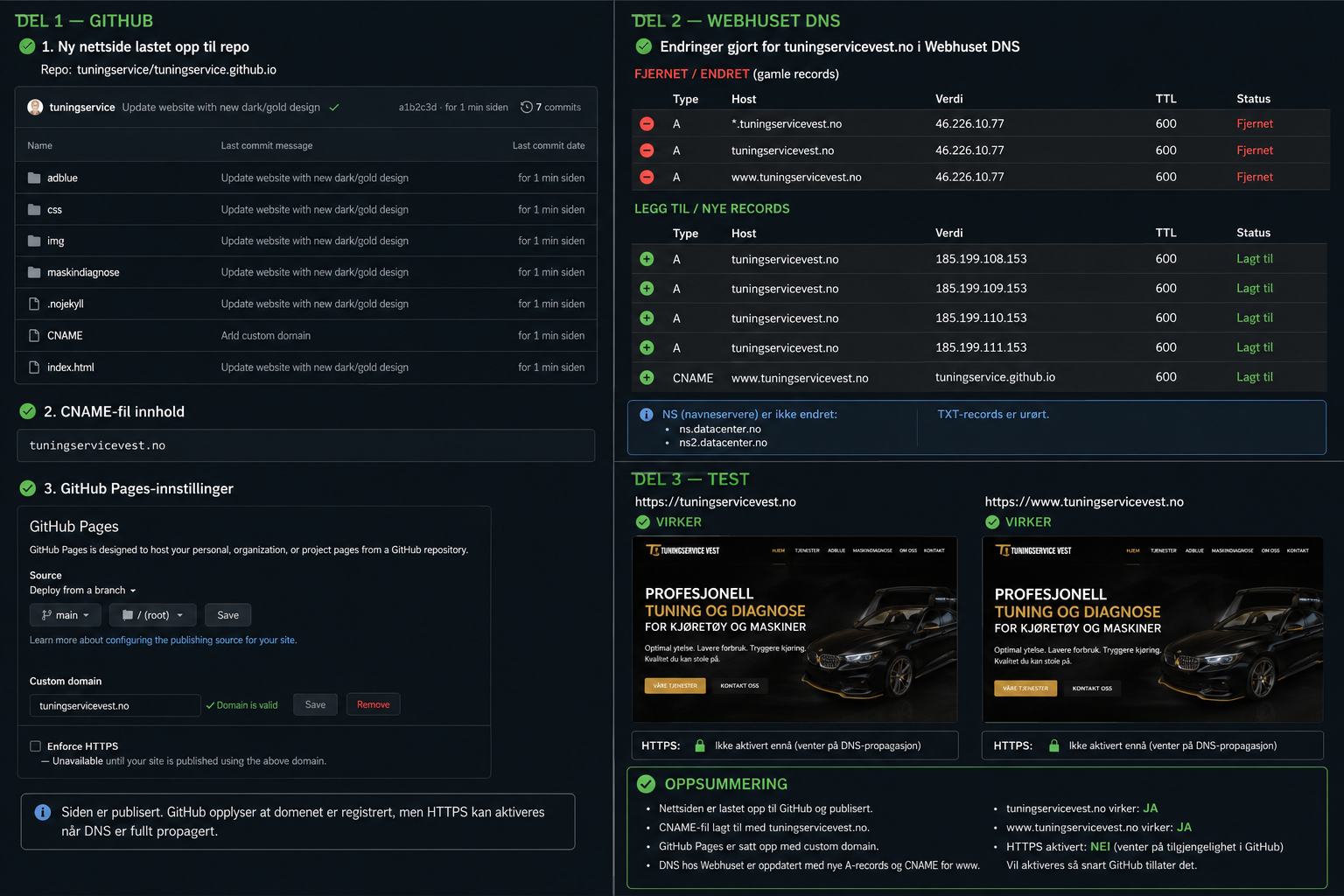Click VÅRE TJENESTER button in the left preview
Viewport: 1344px width, 896px height.
coord(675,685)
